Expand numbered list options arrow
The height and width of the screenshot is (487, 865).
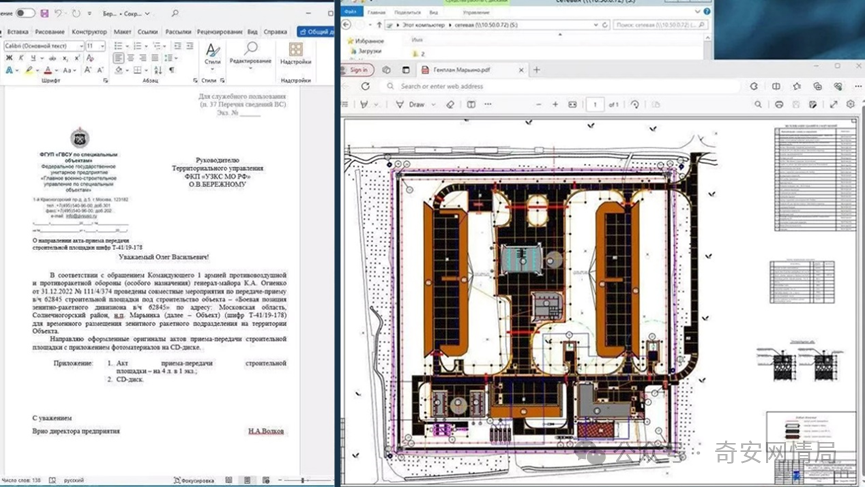(x=146, y=46)
